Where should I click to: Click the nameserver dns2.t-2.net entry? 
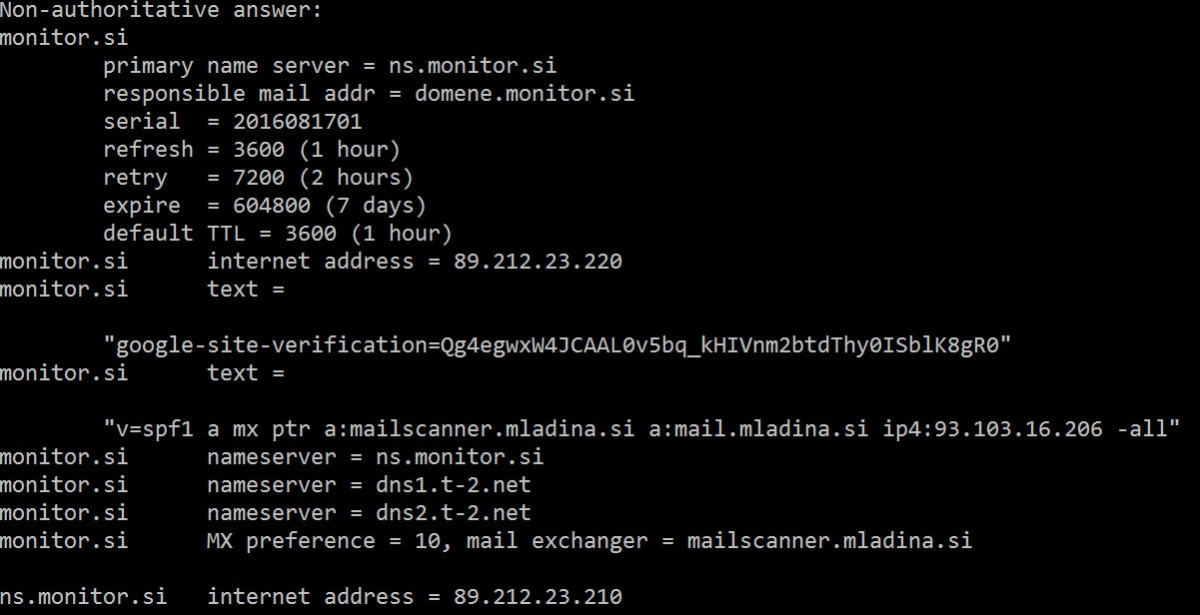click(x=369, y=513)
